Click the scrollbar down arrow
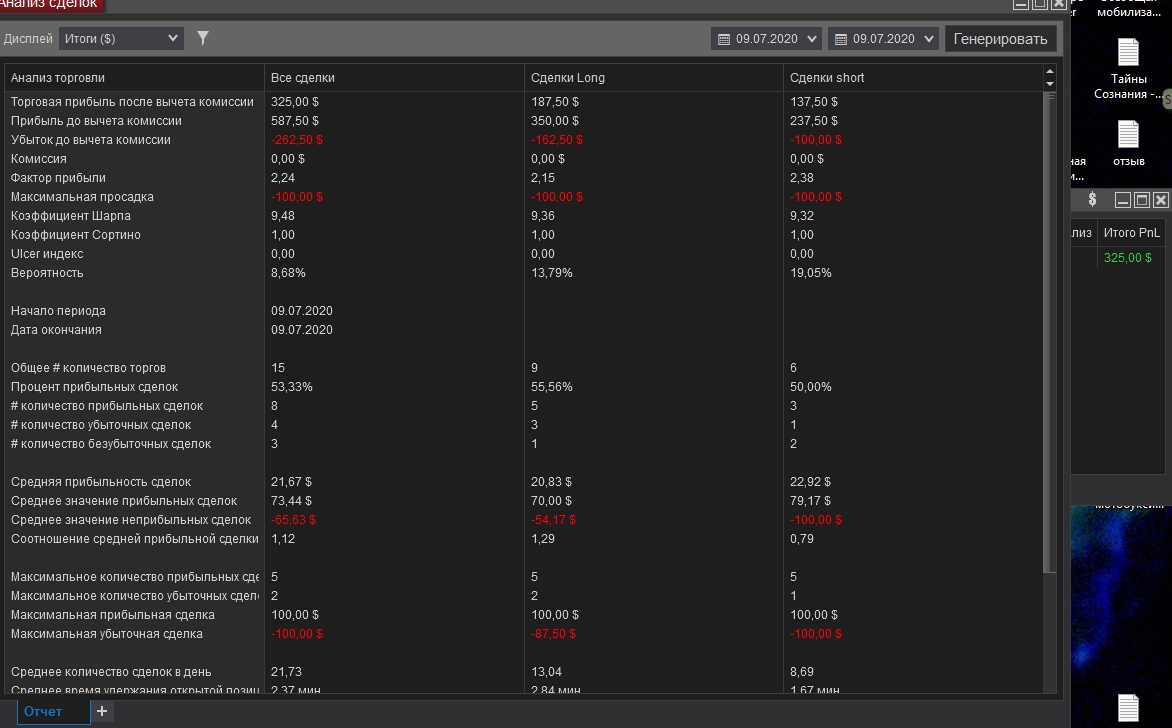The image size is (1172, 728). click(x=1049, y=84)
